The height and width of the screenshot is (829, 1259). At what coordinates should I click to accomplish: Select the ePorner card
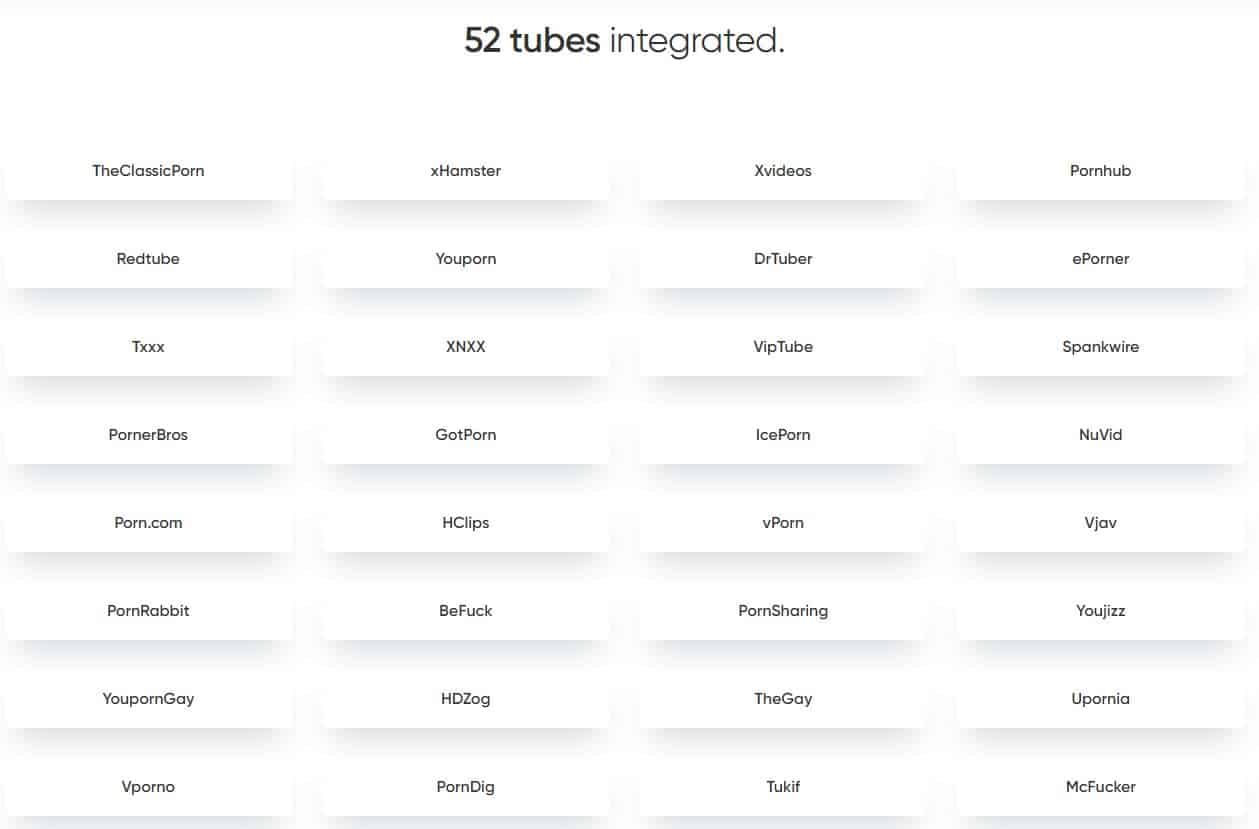(x=1100, y=259)
